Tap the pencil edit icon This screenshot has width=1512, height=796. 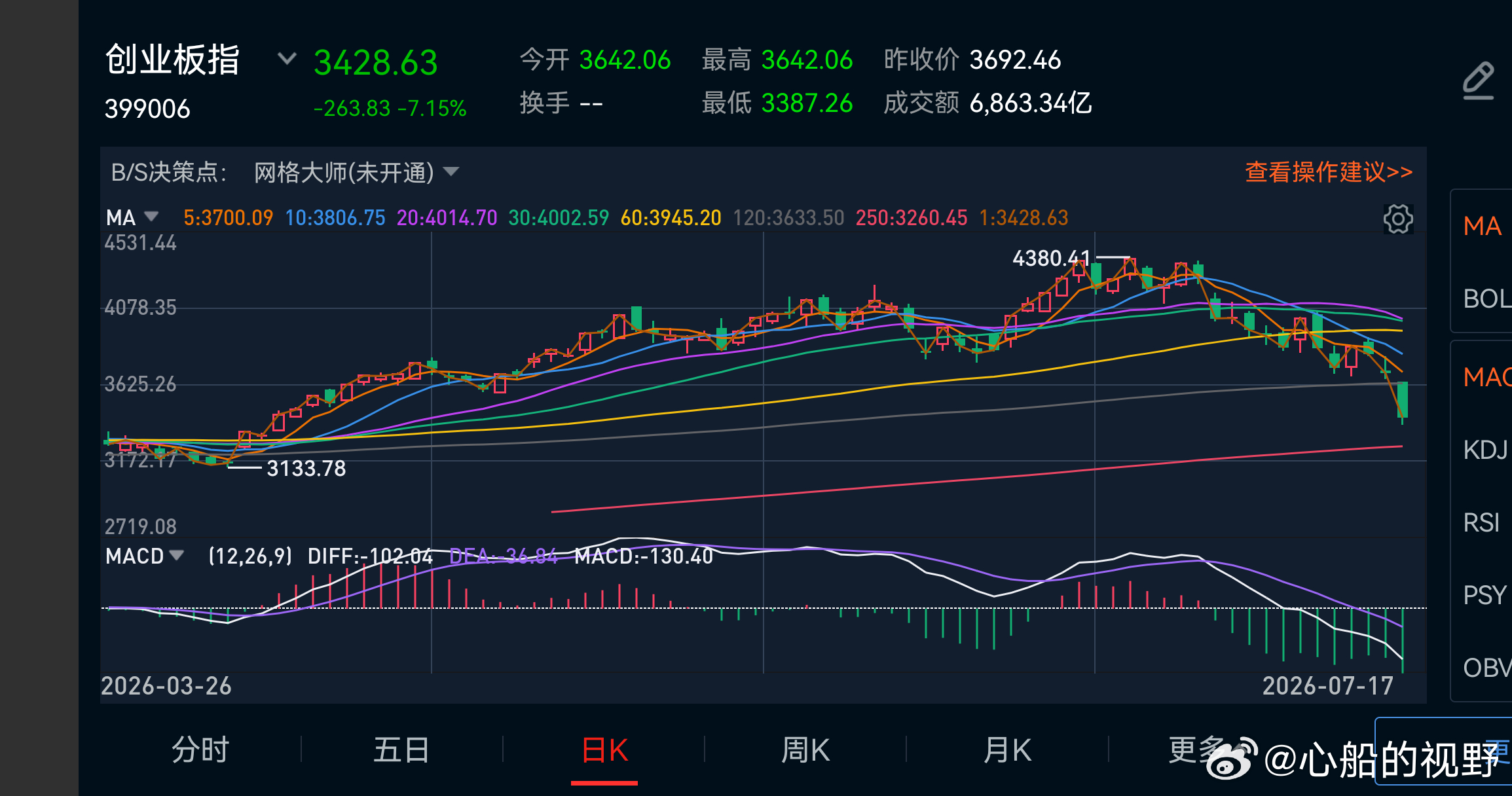click(1478, 81)
